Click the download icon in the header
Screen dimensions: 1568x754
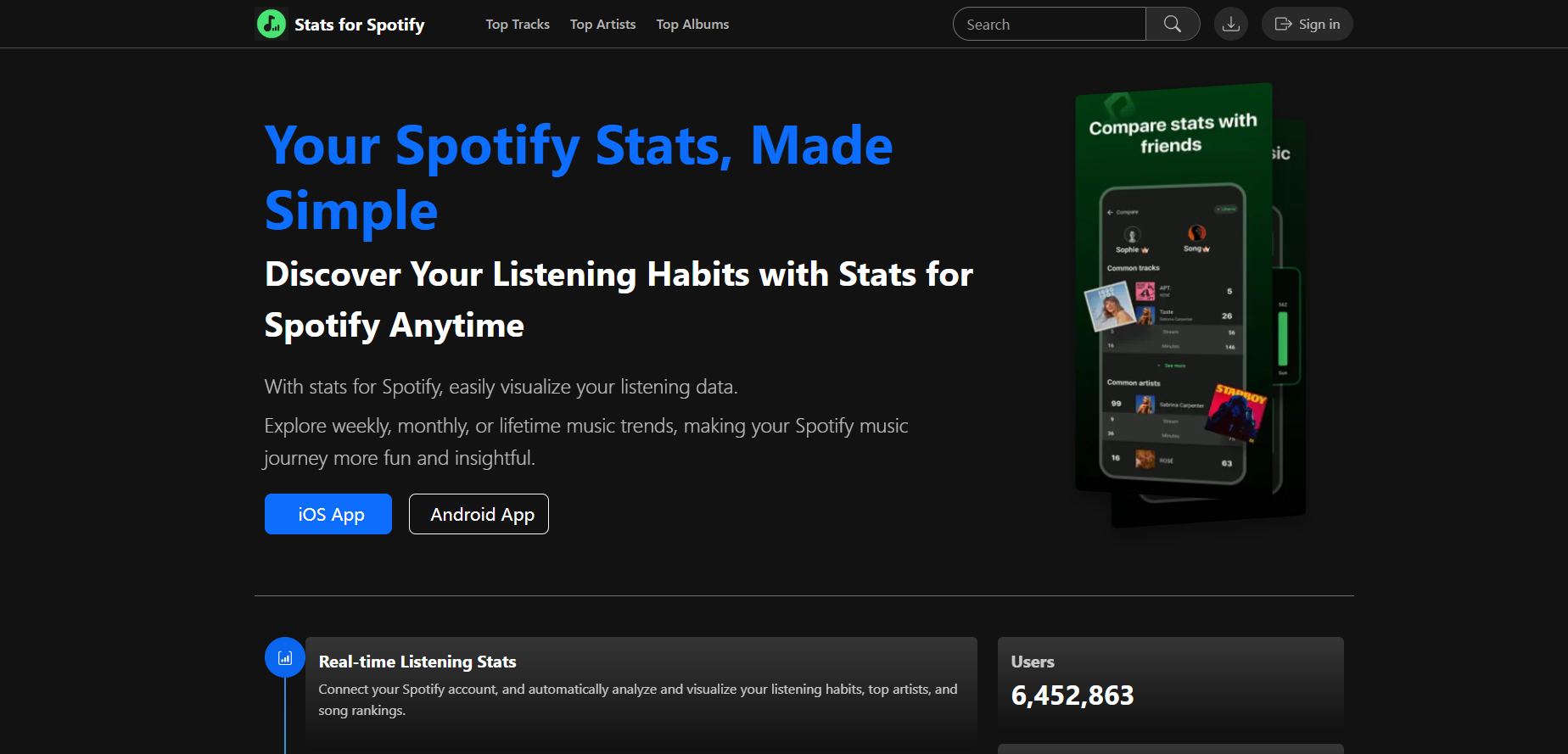1230,24
